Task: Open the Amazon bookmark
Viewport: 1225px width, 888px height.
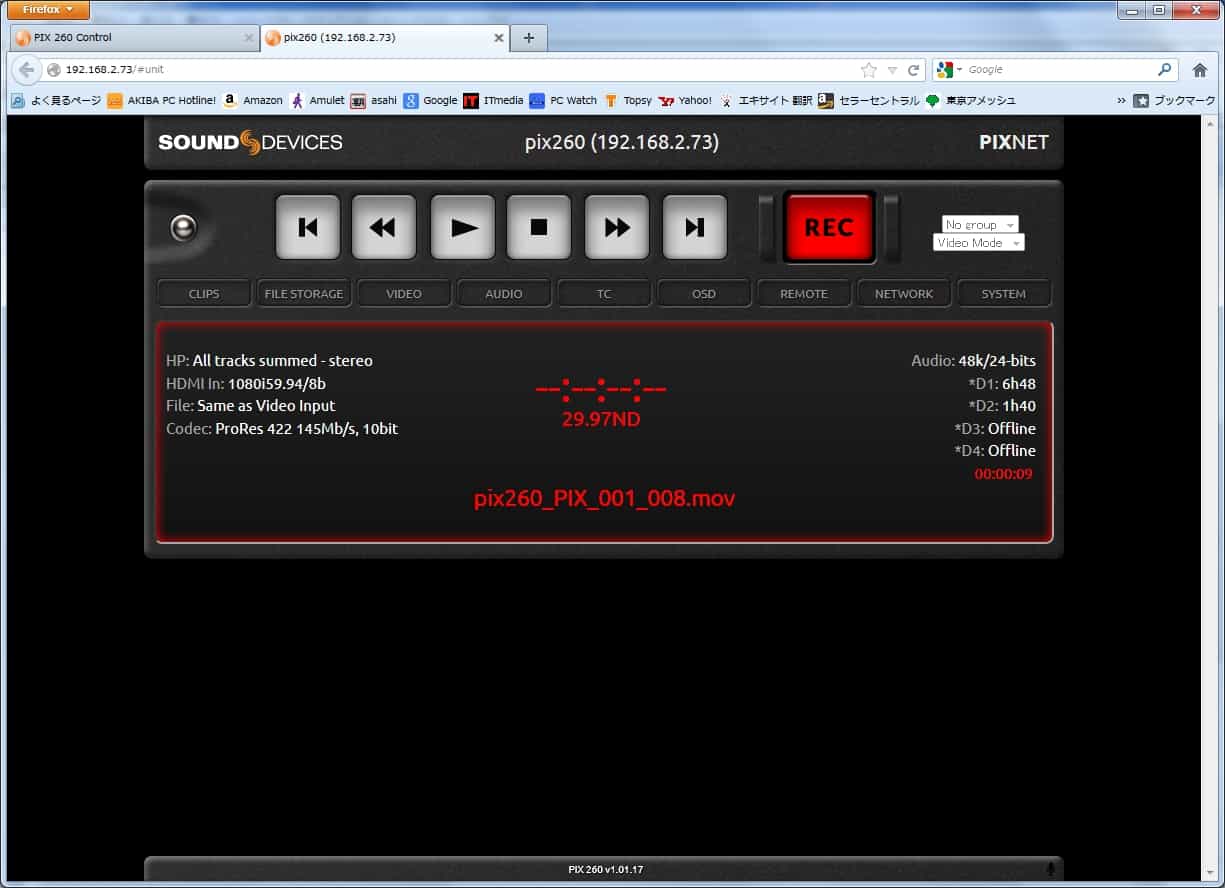Action: 253,100
